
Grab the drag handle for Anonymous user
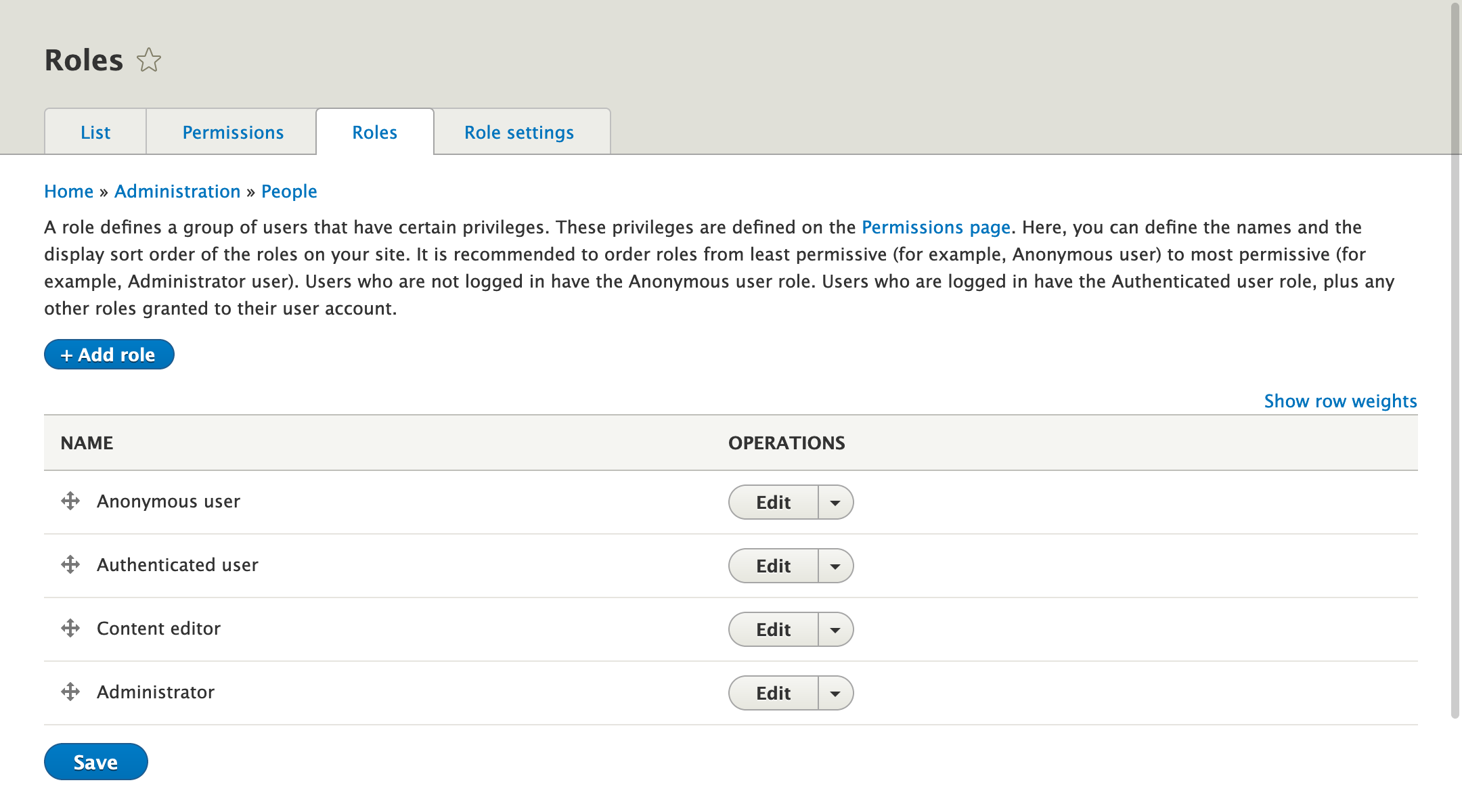[x=70, y=502]
